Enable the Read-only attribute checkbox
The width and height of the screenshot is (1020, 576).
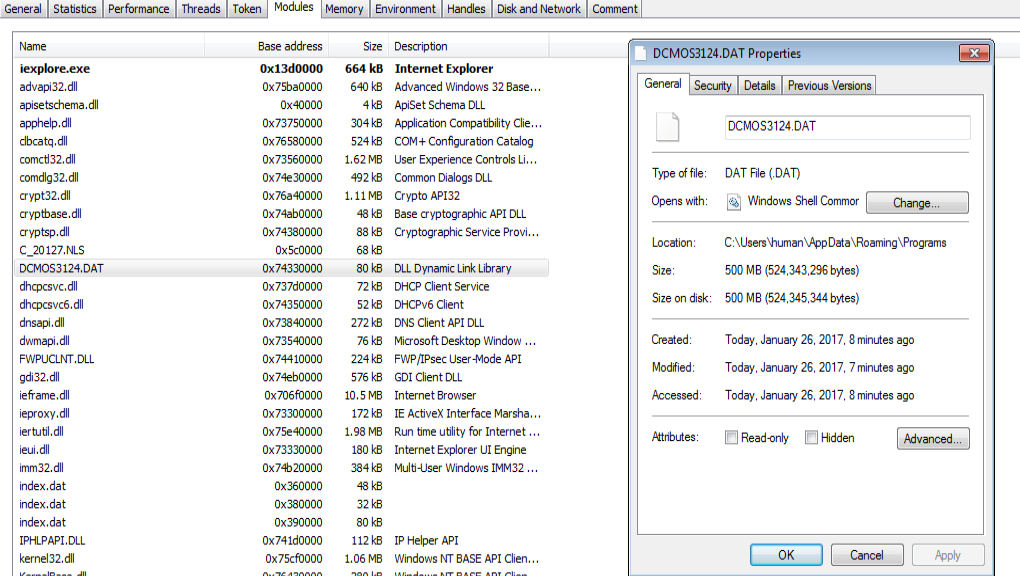click(x=731, y=438)
